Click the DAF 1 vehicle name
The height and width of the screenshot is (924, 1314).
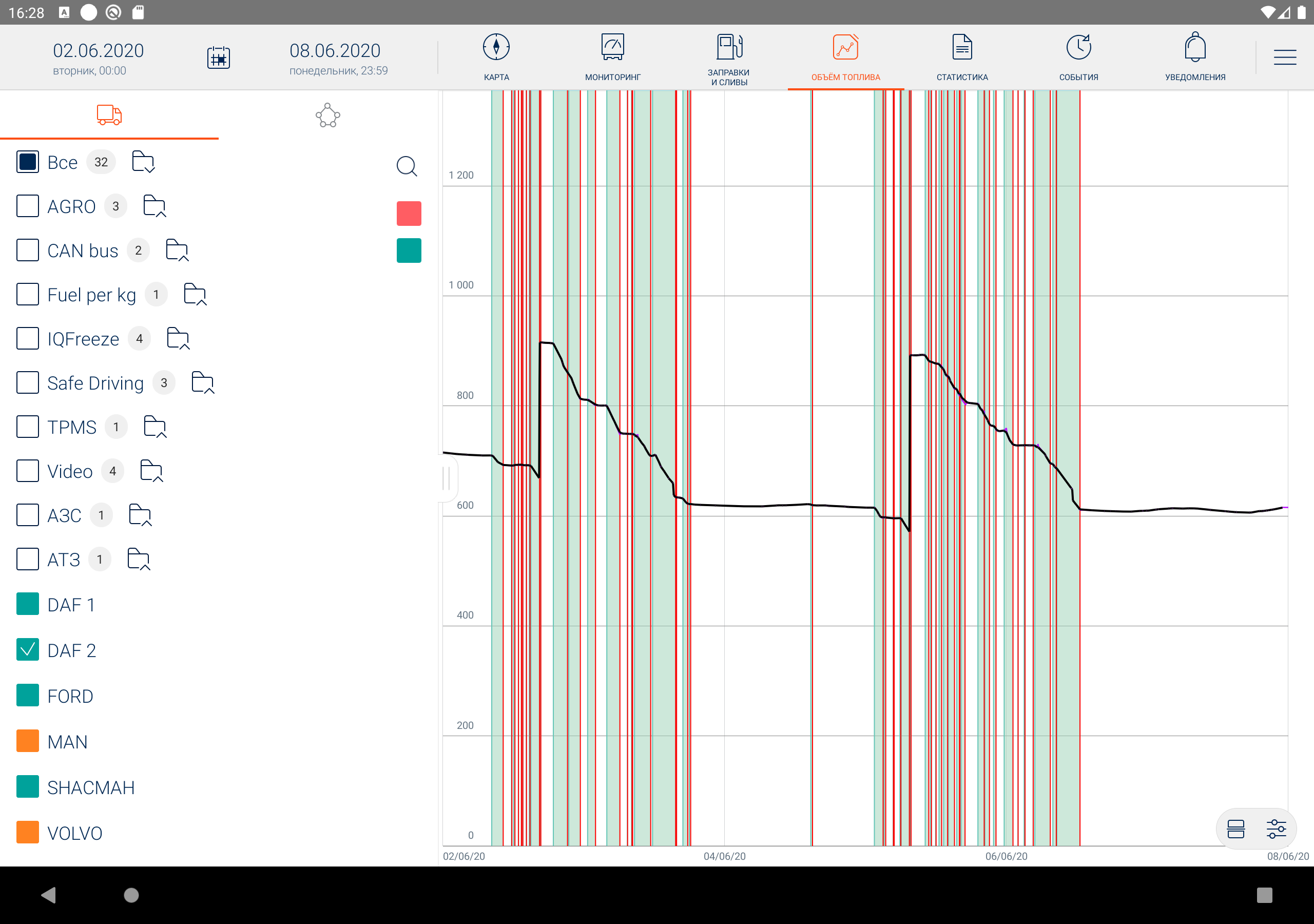click(71, 605)
